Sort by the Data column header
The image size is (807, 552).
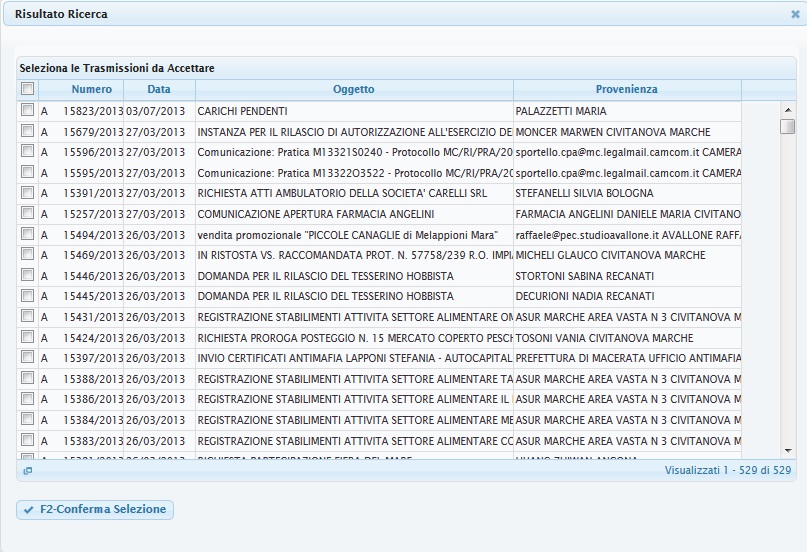pos(159,89)
